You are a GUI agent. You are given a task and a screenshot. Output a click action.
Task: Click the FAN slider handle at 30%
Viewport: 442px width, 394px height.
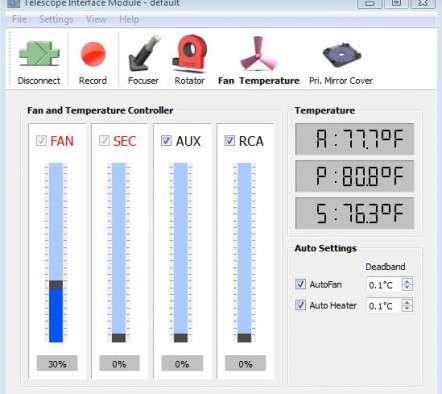[56, 285]
